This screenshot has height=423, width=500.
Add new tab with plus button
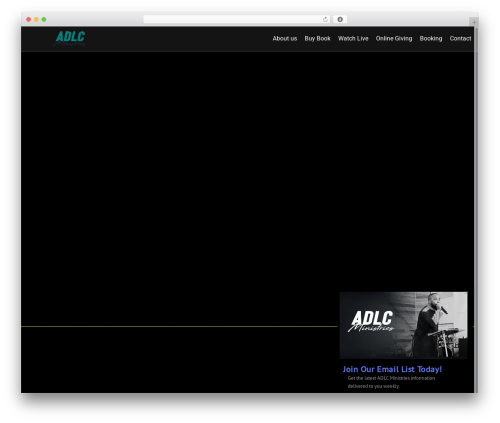click(474, 22)
